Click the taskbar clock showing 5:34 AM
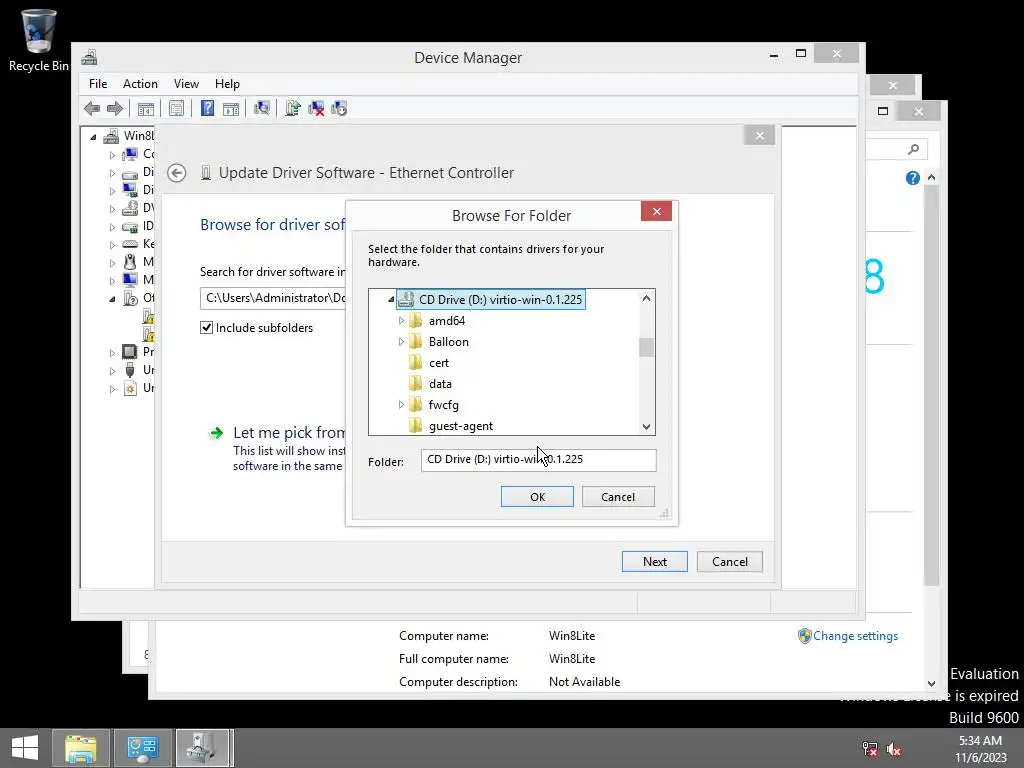The width and height of the screenshot is (1024, 768). click(980, 749)
